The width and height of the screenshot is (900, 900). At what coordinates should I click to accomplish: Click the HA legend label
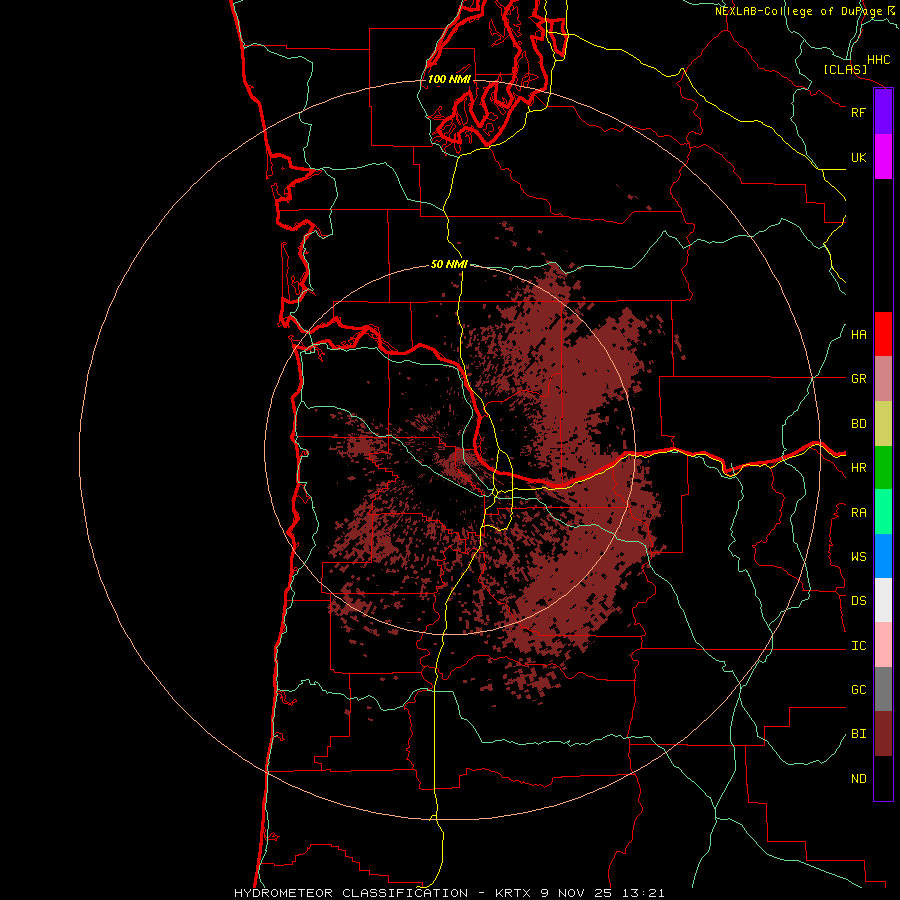[858, 335]
